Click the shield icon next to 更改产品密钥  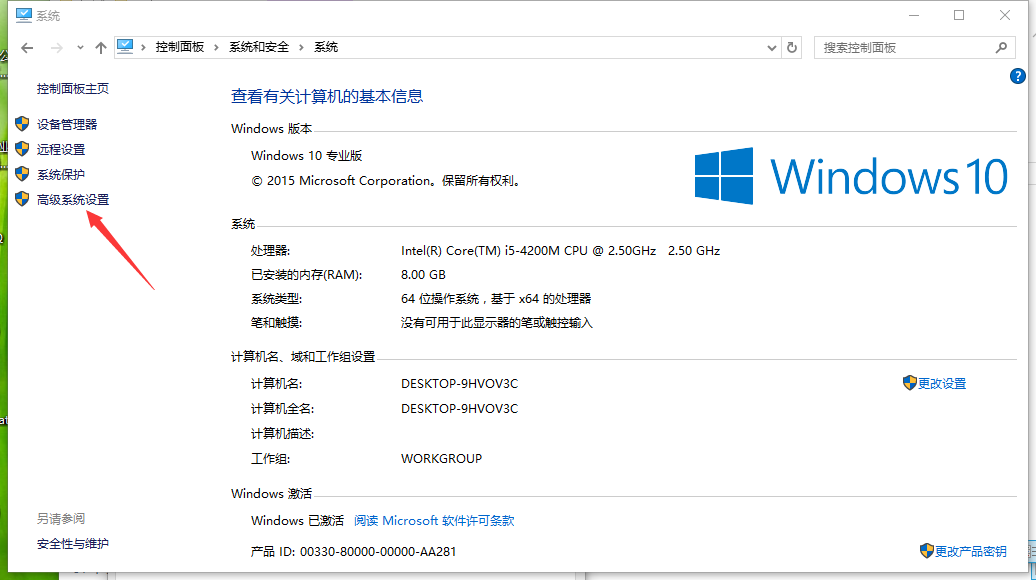pos(926,550)
